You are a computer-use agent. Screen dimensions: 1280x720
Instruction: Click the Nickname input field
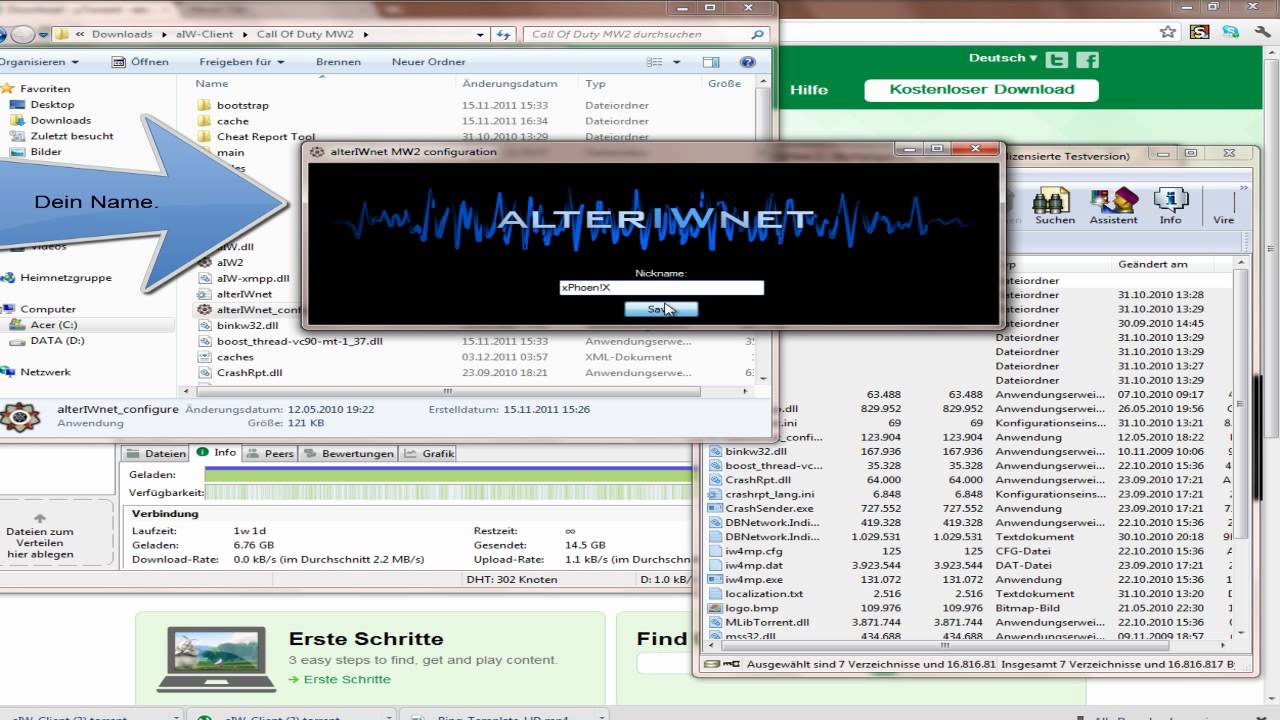pos(661,287)
